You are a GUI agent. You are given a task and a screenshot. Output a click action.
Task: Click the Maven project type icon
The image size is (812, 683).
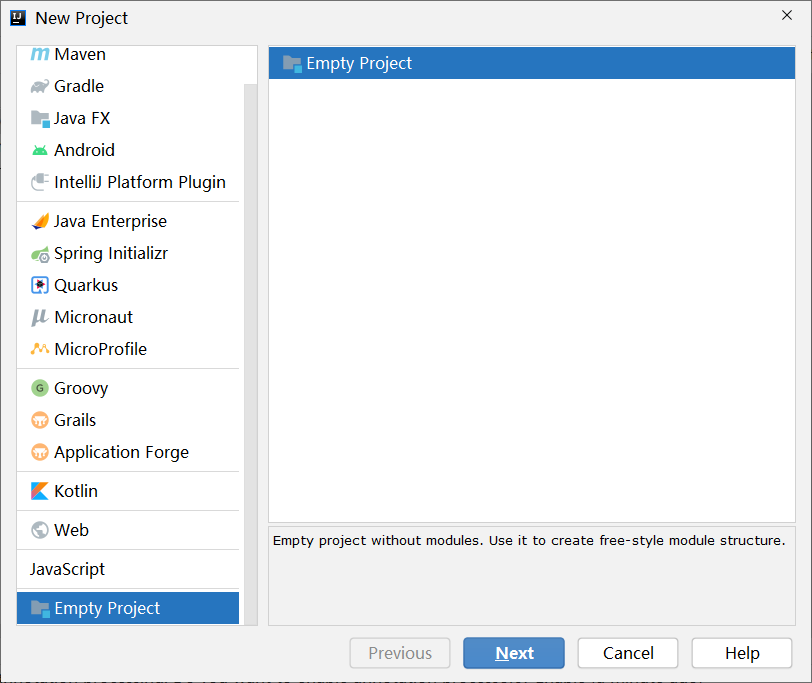[x=40, y=54]
